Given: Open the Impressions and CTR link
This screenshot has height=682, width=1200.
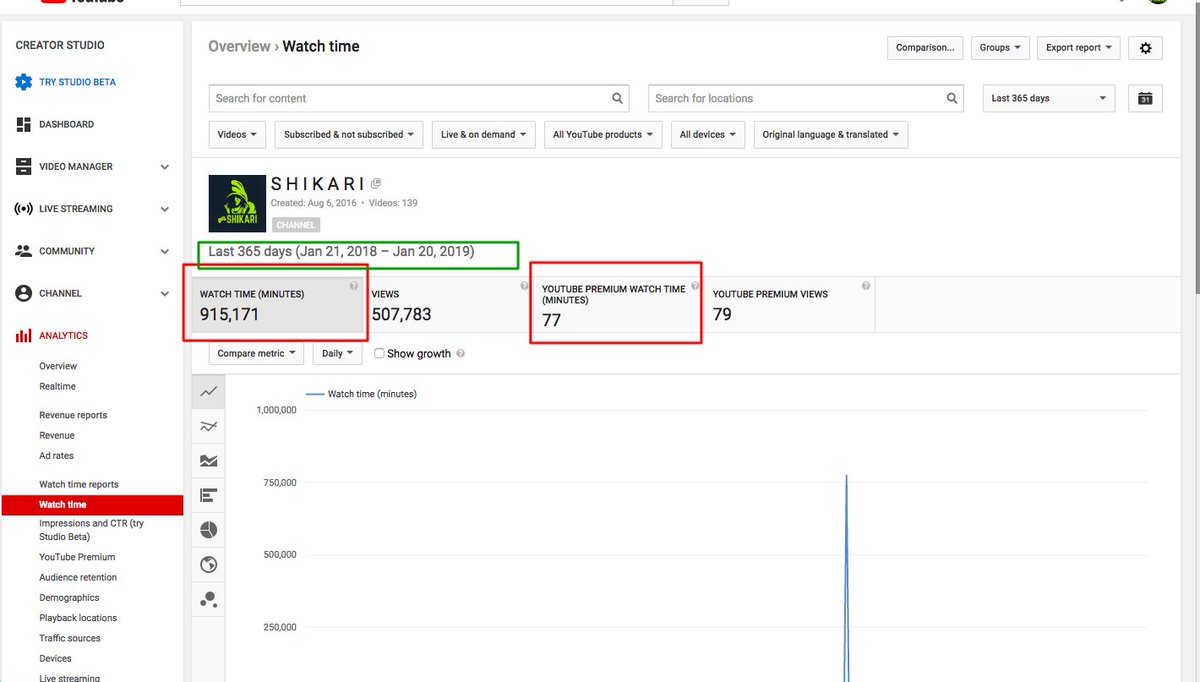Looking at the screenshot, I should pos(91,530).
